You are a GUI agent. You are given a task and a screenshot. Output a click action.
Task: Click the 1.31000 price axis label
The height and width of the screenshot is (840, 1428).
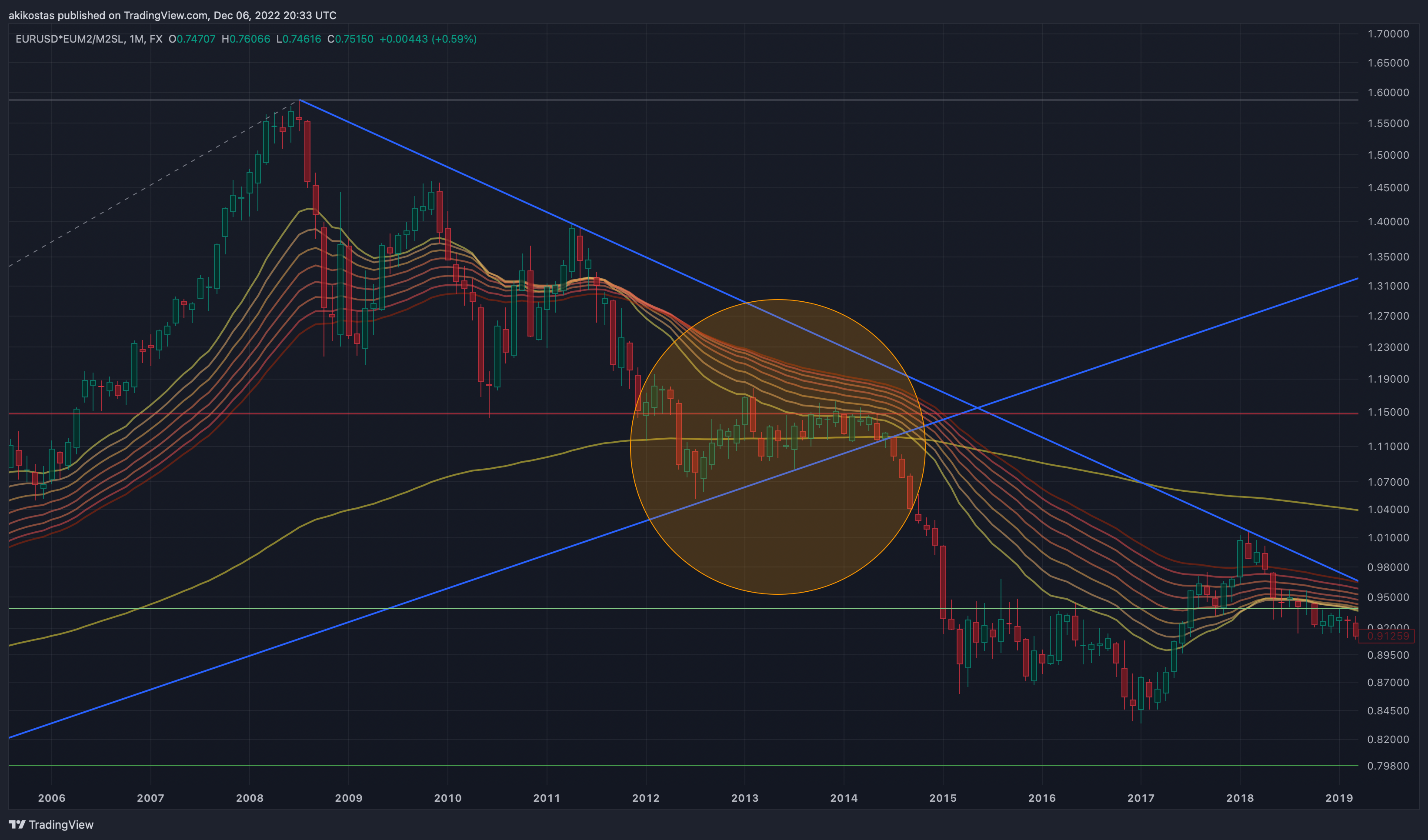[1388, 286]
